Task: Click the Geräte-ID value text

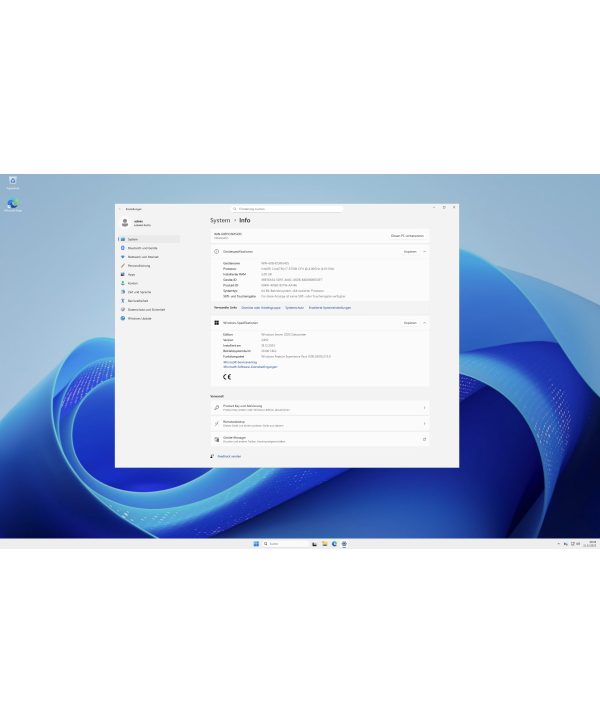Action: [x=291, y=280]
